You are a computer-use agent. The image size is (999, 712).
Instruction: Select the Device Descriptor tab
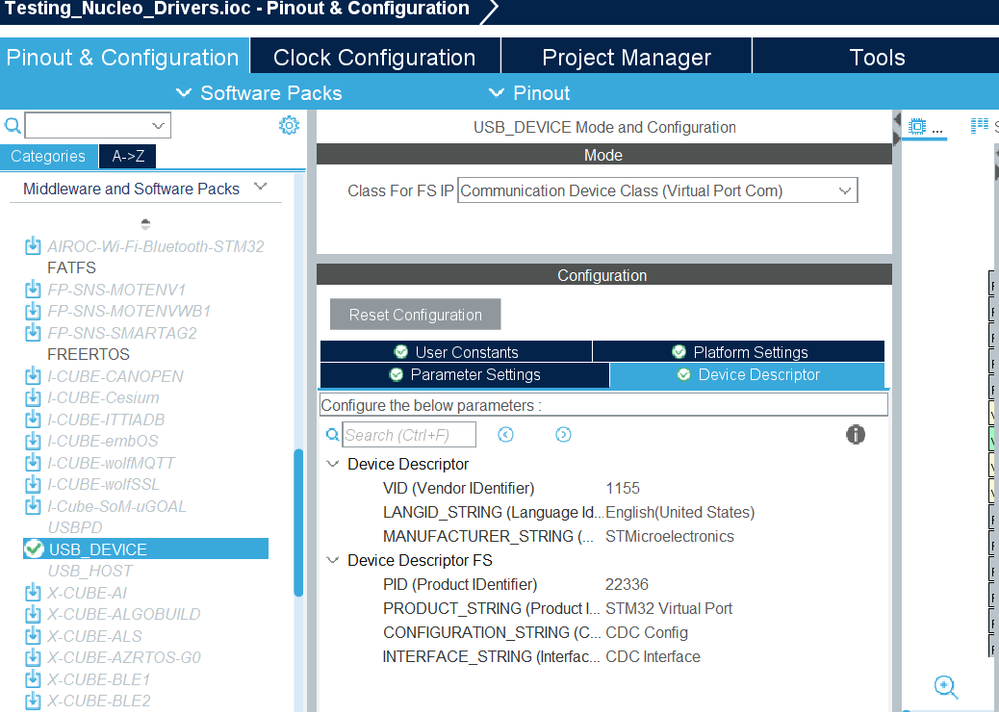coord(747,374)
